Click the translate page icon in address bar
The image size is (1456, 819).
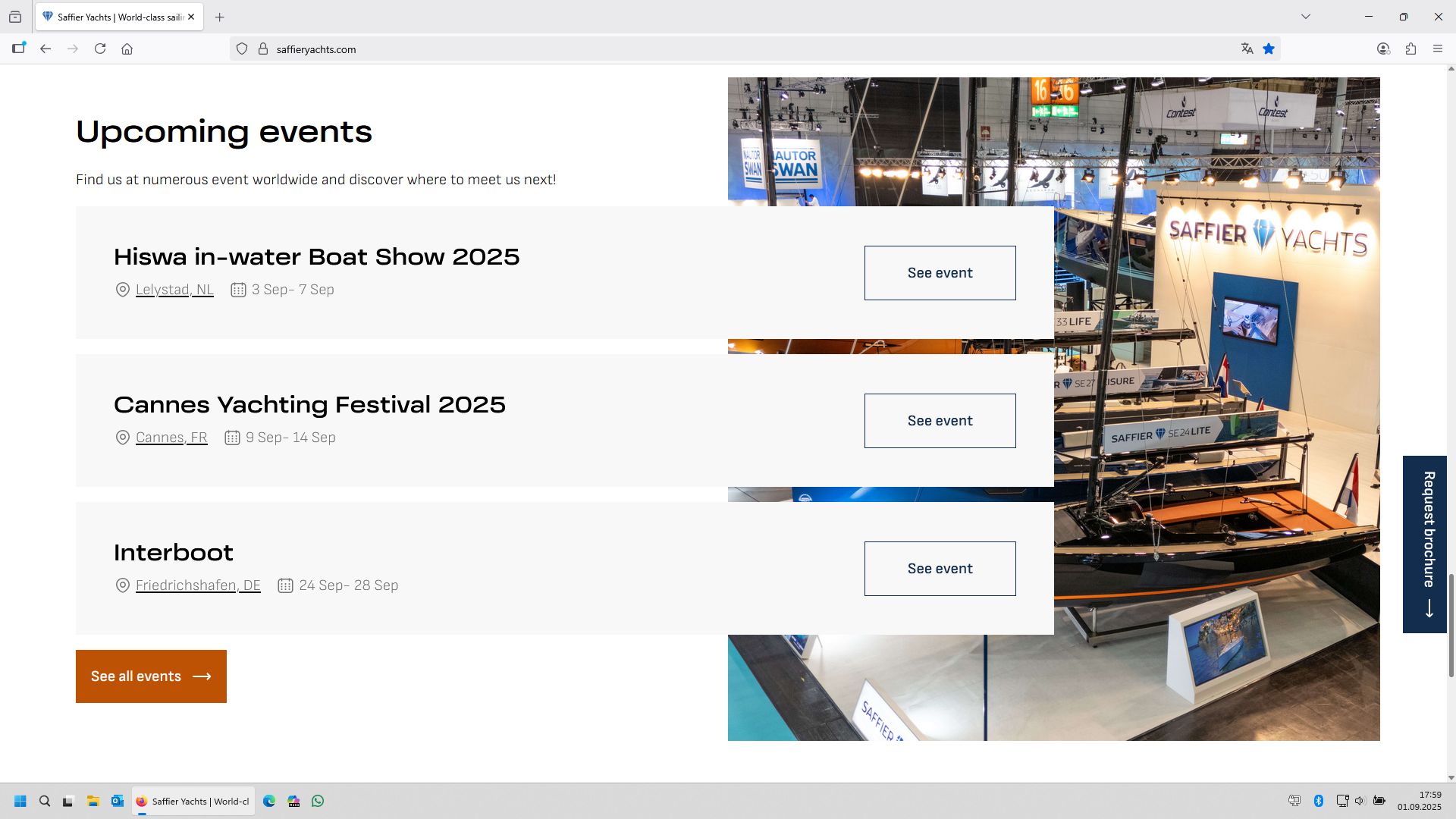point(1247,49)
